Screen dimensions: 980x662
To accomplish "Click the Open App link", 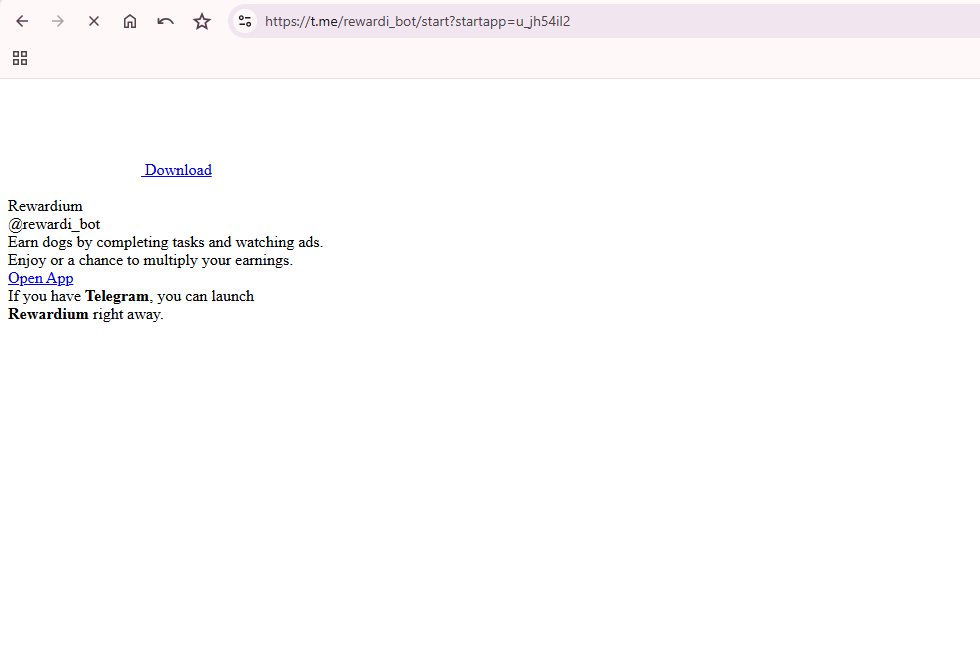I will point(41,278).
